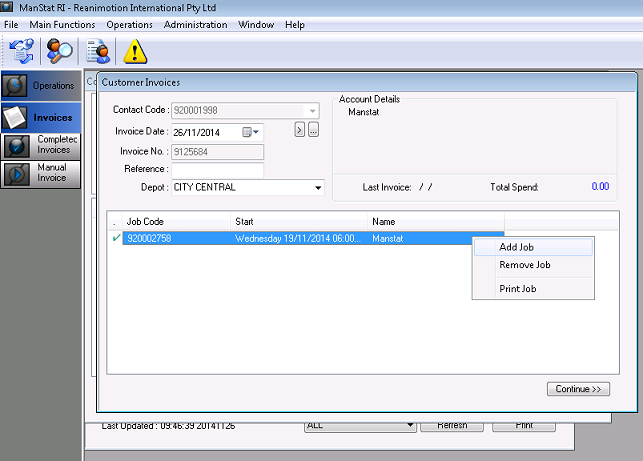Select Print Job in context menu
The width and height of the screenshot is (643, 461).
519,289
